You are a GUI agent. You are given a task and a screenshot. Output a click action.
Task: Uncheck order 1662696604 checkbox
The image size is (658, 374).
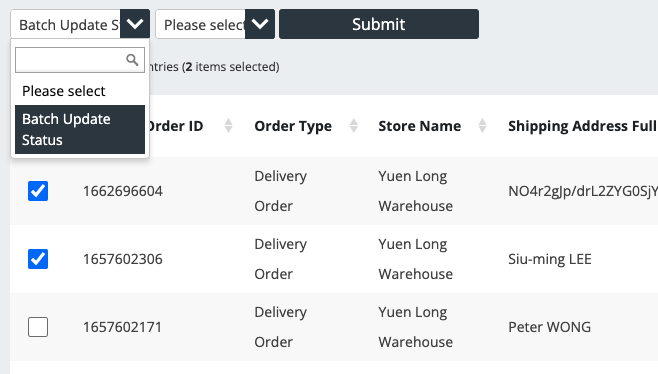click(x=38, y=191)
